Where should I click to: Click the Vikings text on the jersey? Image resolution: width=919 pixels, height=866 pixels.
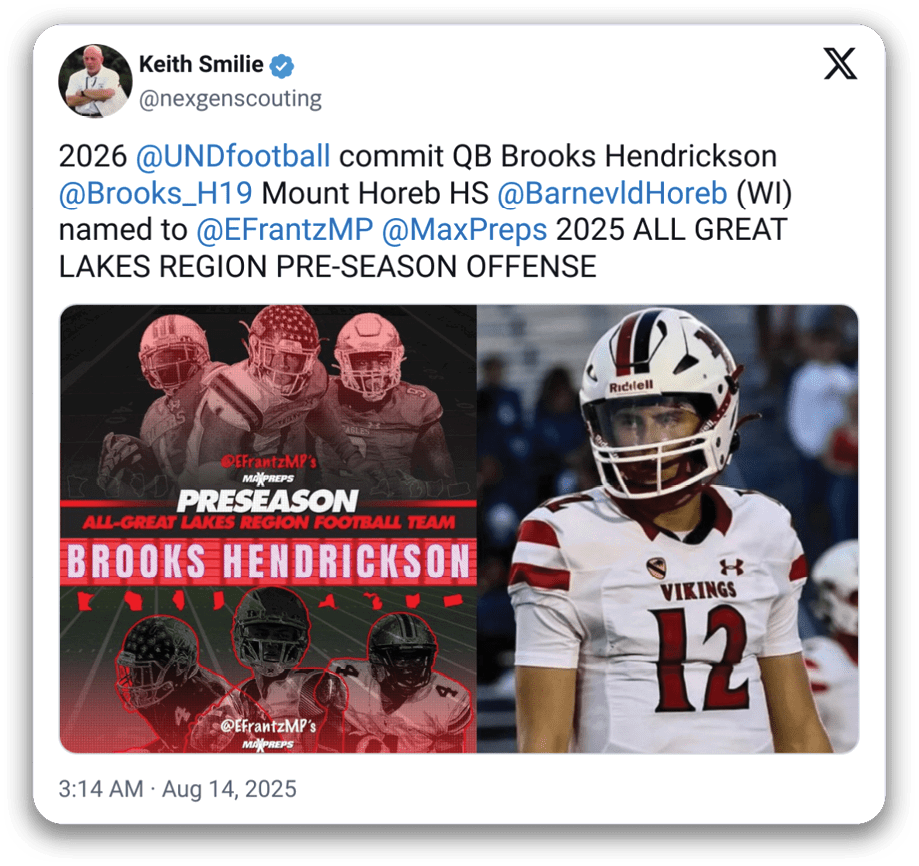[699, 591]
